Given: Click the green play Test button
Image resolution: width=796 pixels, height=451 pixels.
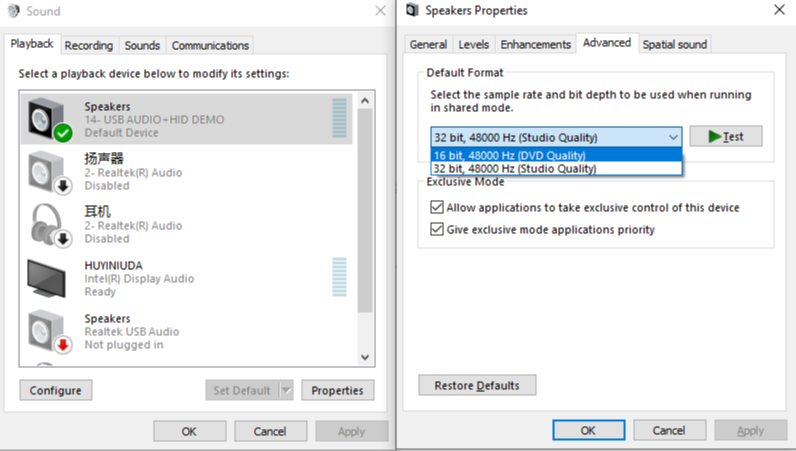Looking at the screenshot, I should tap(725, 137).
